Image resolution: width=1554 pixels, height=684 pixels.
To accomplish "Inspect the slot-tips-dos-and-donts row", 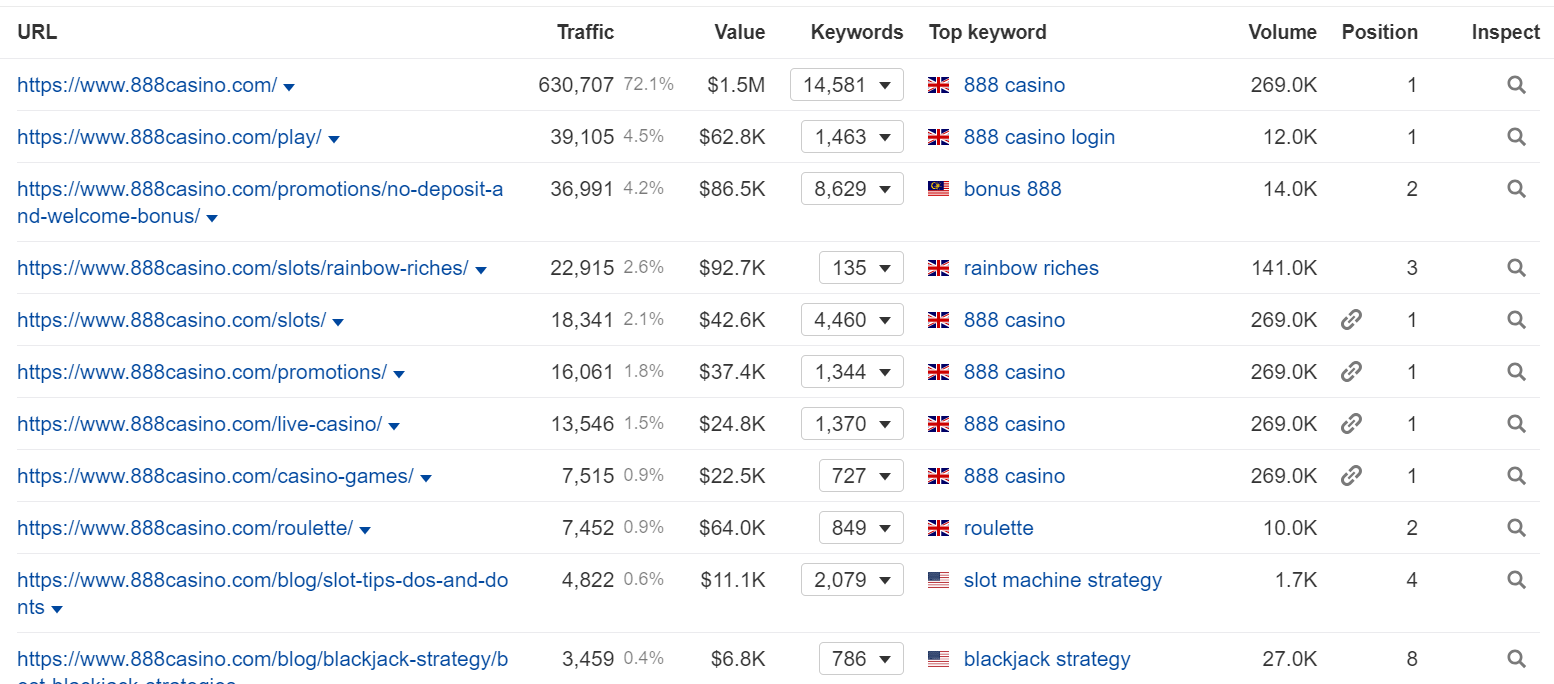I will coord(1516,580).
